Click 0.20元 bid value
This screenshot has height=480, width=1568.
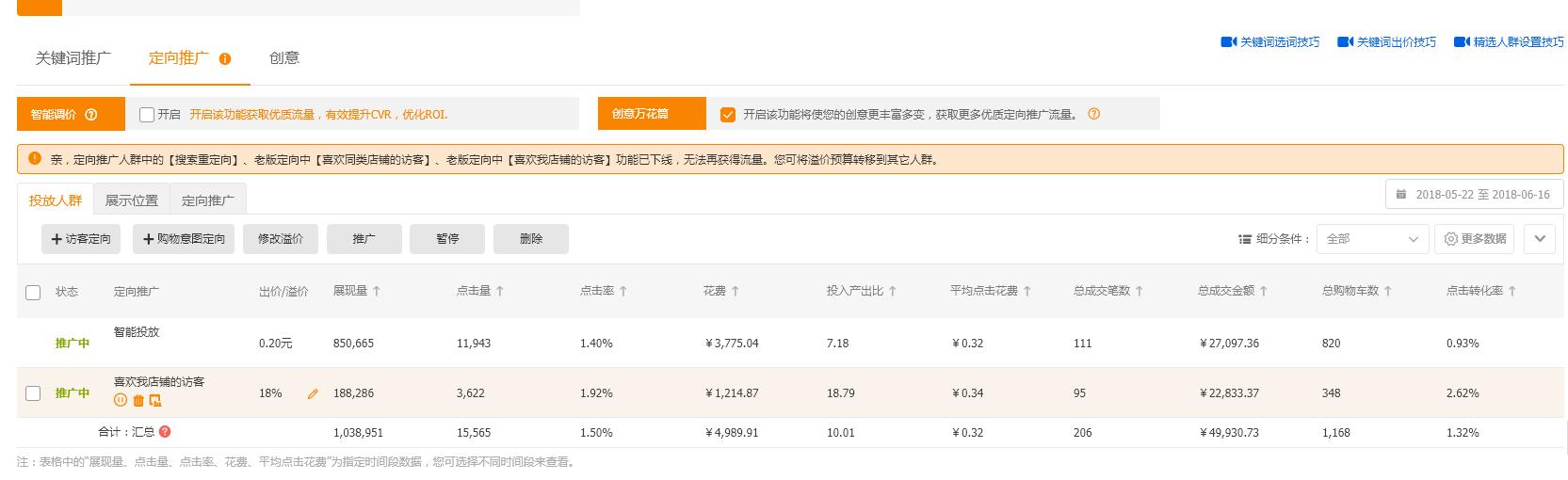(276, 344)
